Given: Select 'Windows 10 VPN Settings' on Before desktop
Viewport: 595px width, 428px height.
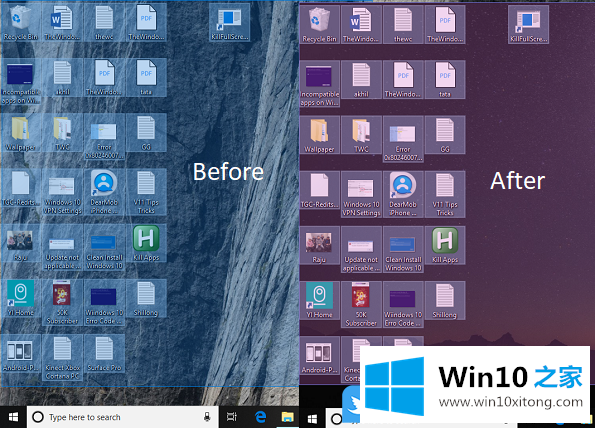Looking at the screenshot, I should pyautogui.click(x=62, y=192).
